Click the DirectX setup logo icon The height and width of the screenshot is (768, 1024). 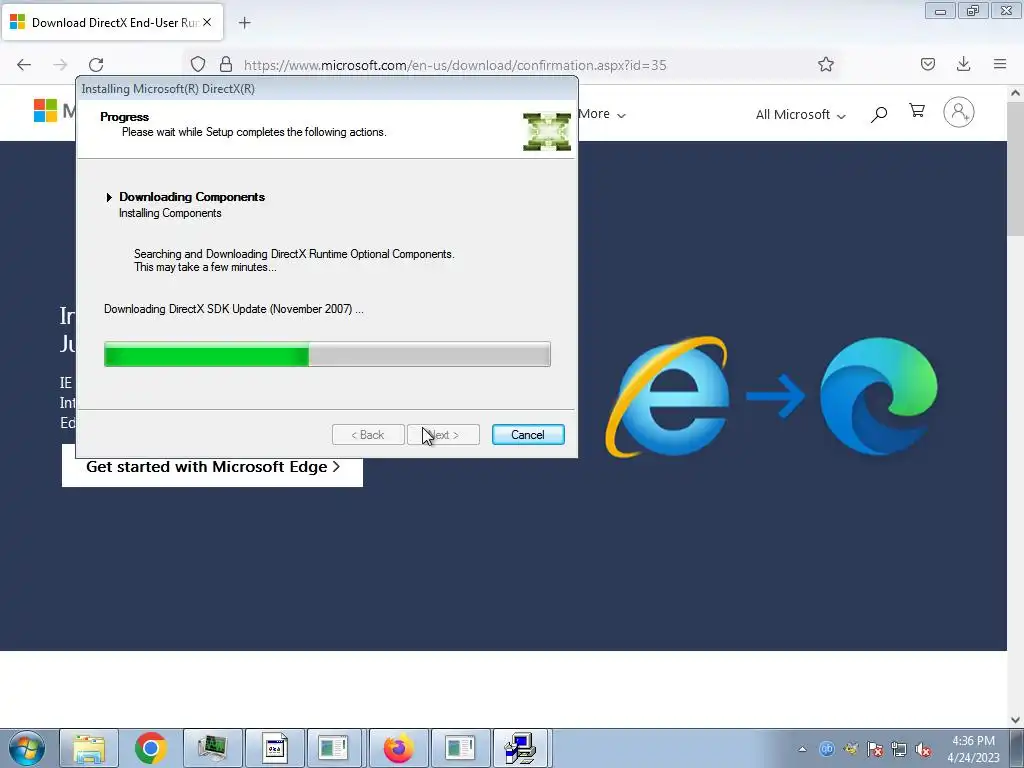547,131
